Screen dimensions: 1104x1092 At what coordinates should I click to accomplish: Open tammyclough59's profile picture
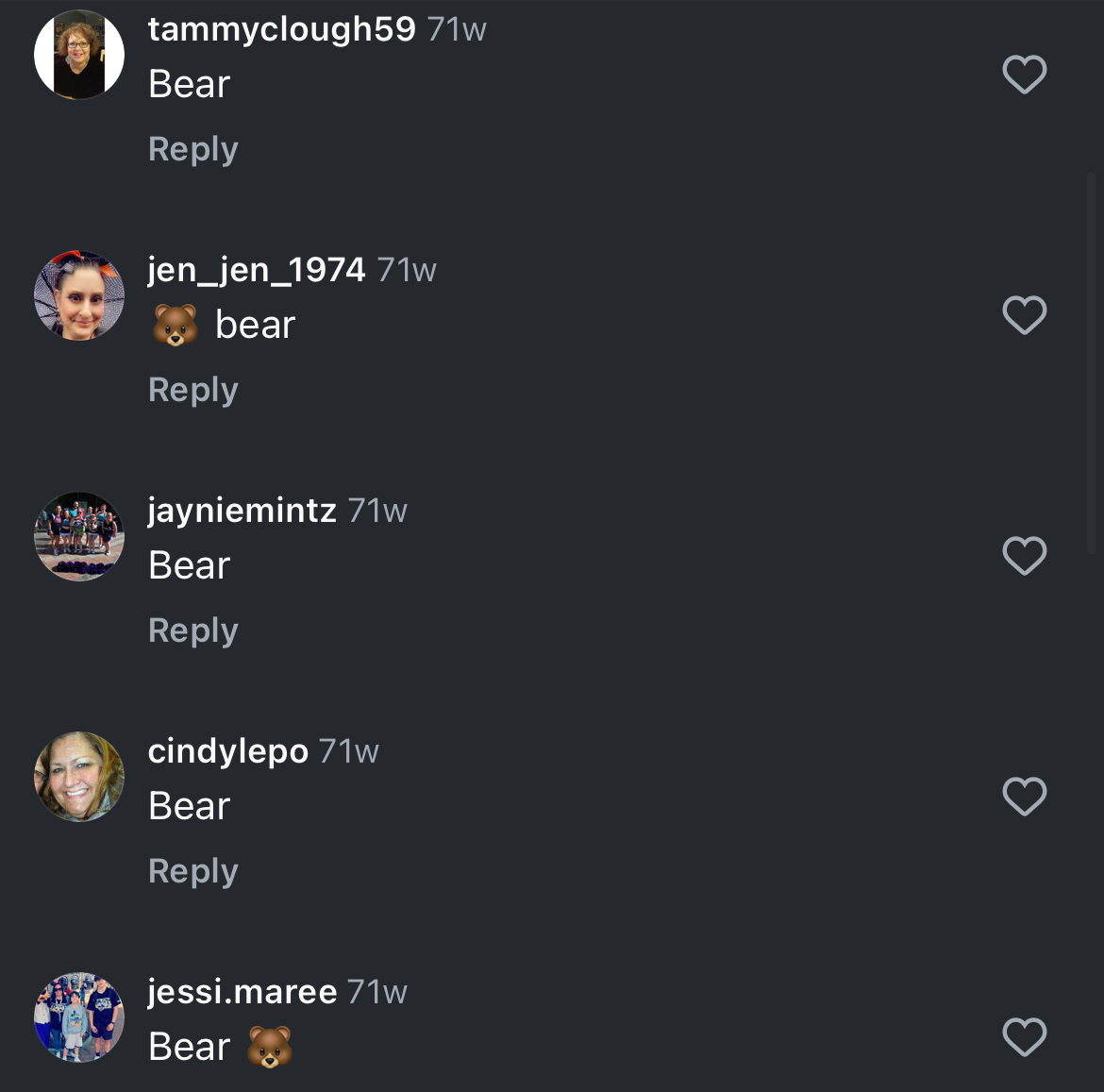click(x=79, y=55)
